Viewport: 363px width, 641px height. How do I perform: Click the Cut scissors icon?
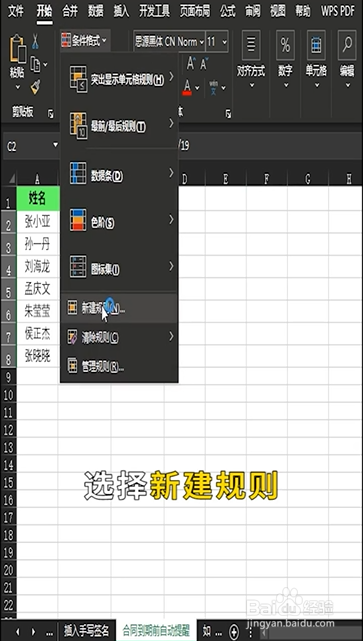pos(36,41)
